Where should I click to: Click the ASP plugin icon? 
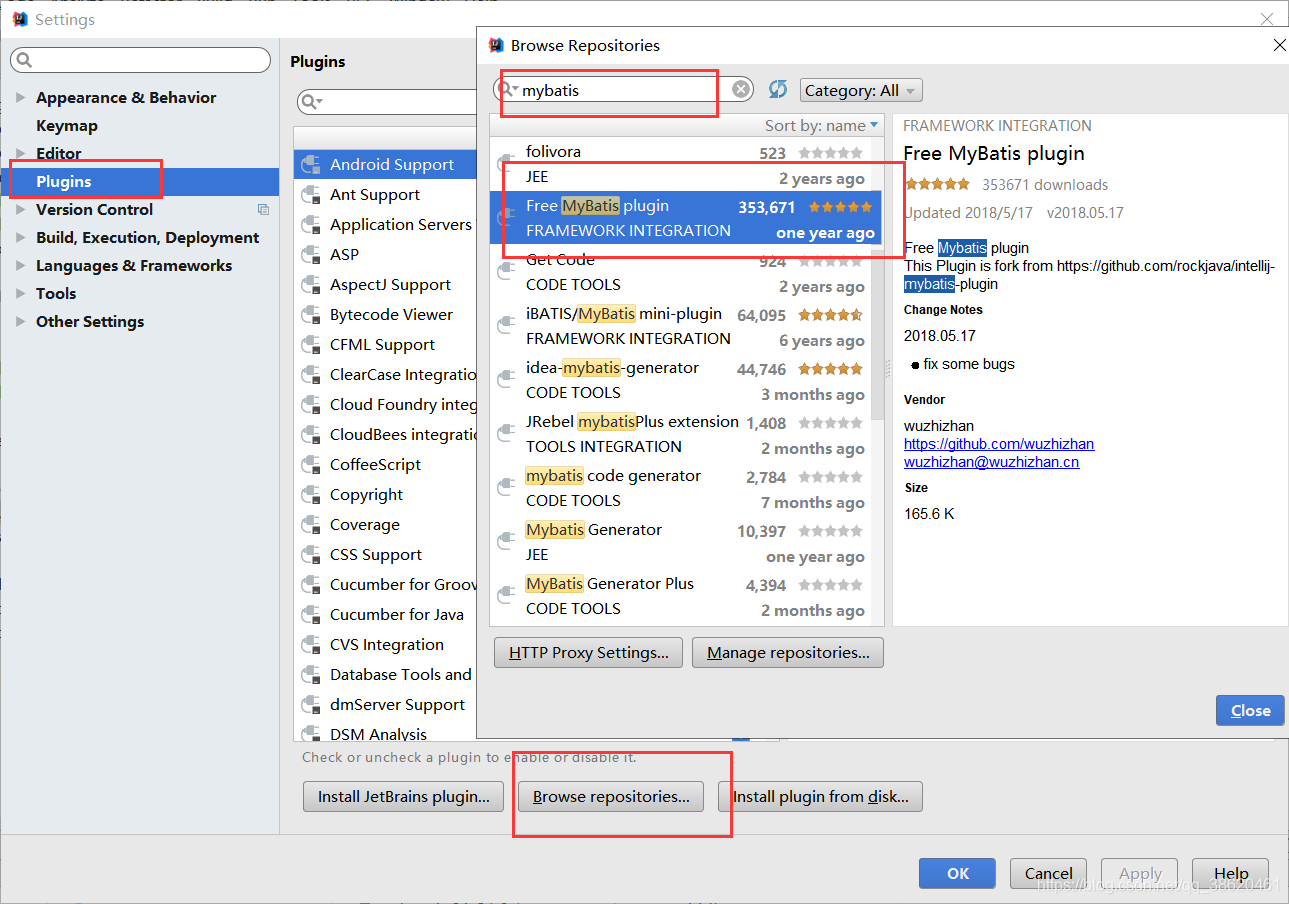[x=311, y=255]
